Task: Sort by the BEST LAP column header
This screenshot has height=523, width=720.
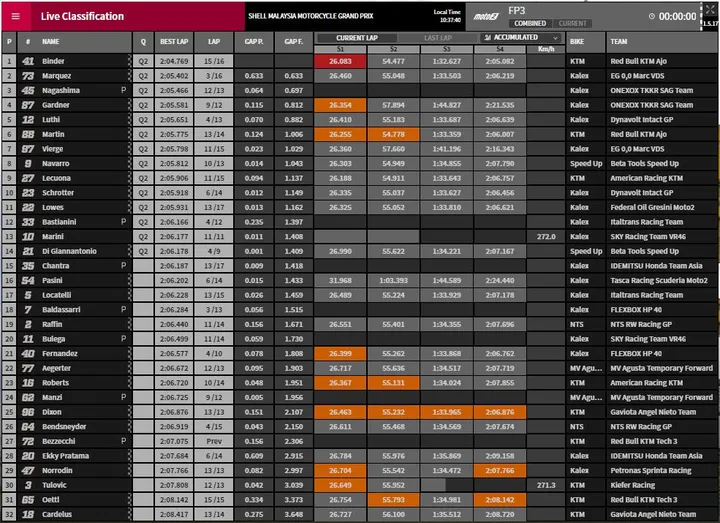Action: coord(174,42)
